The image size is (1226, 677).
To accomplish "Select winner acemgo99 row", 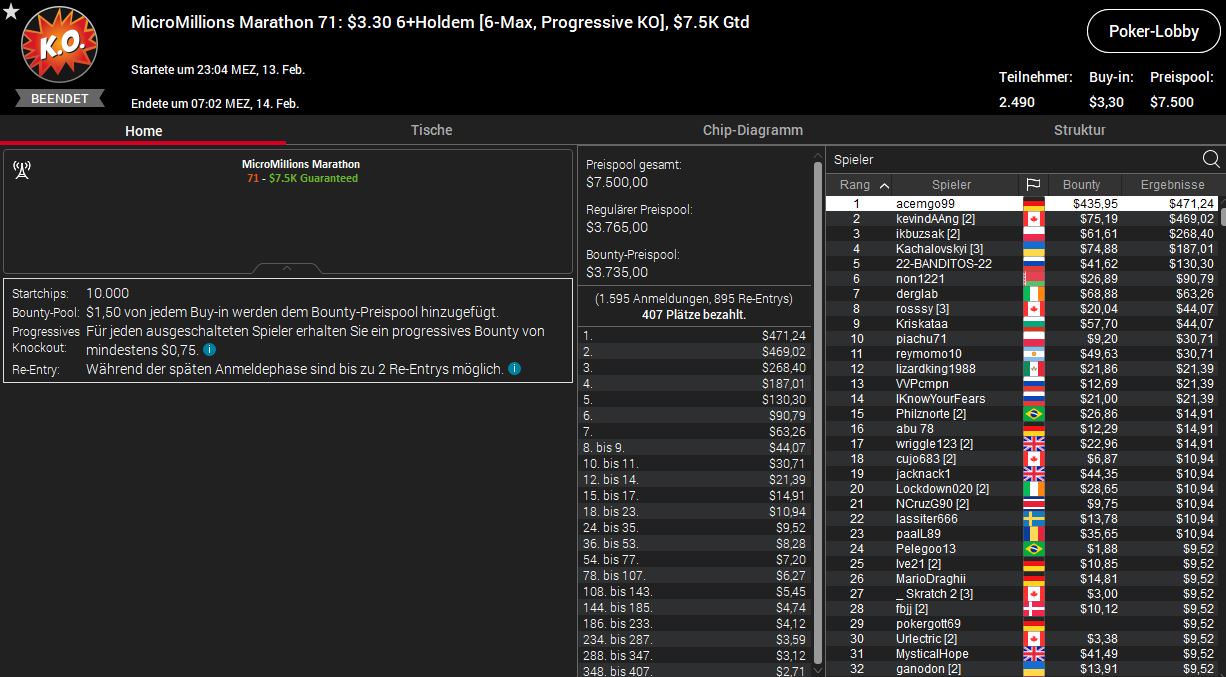I will pos(1021,203).
